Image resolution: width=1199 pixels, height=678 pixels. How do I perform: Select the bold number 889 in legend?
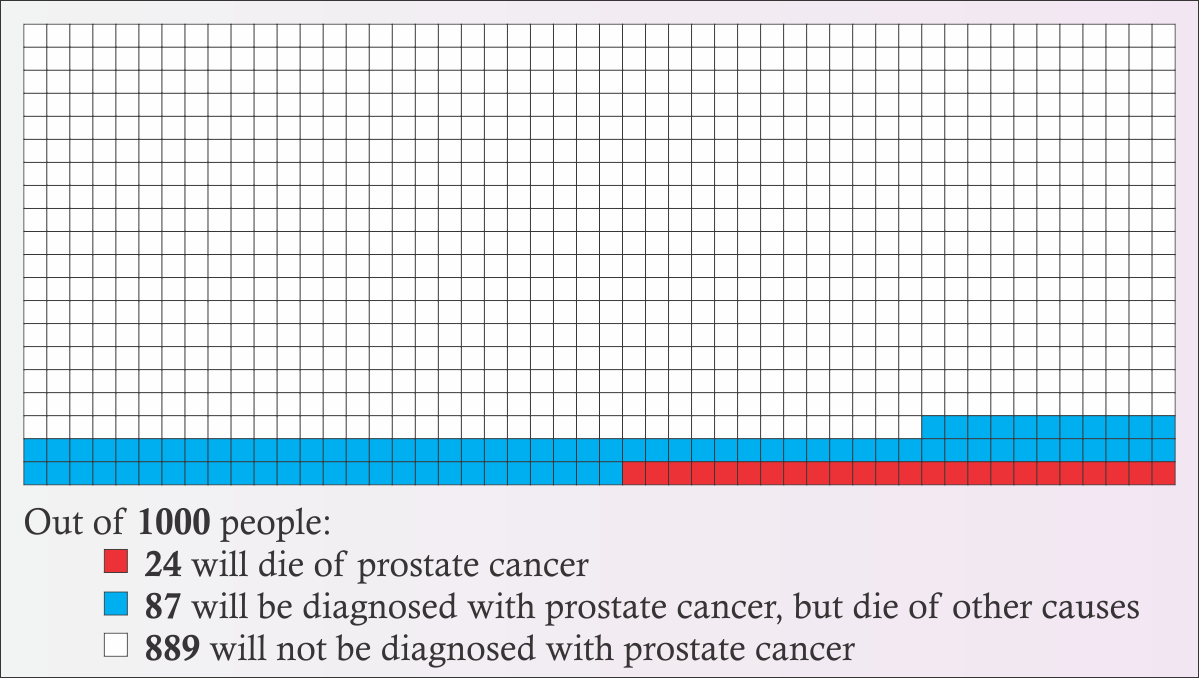click(x=172, y=648)
